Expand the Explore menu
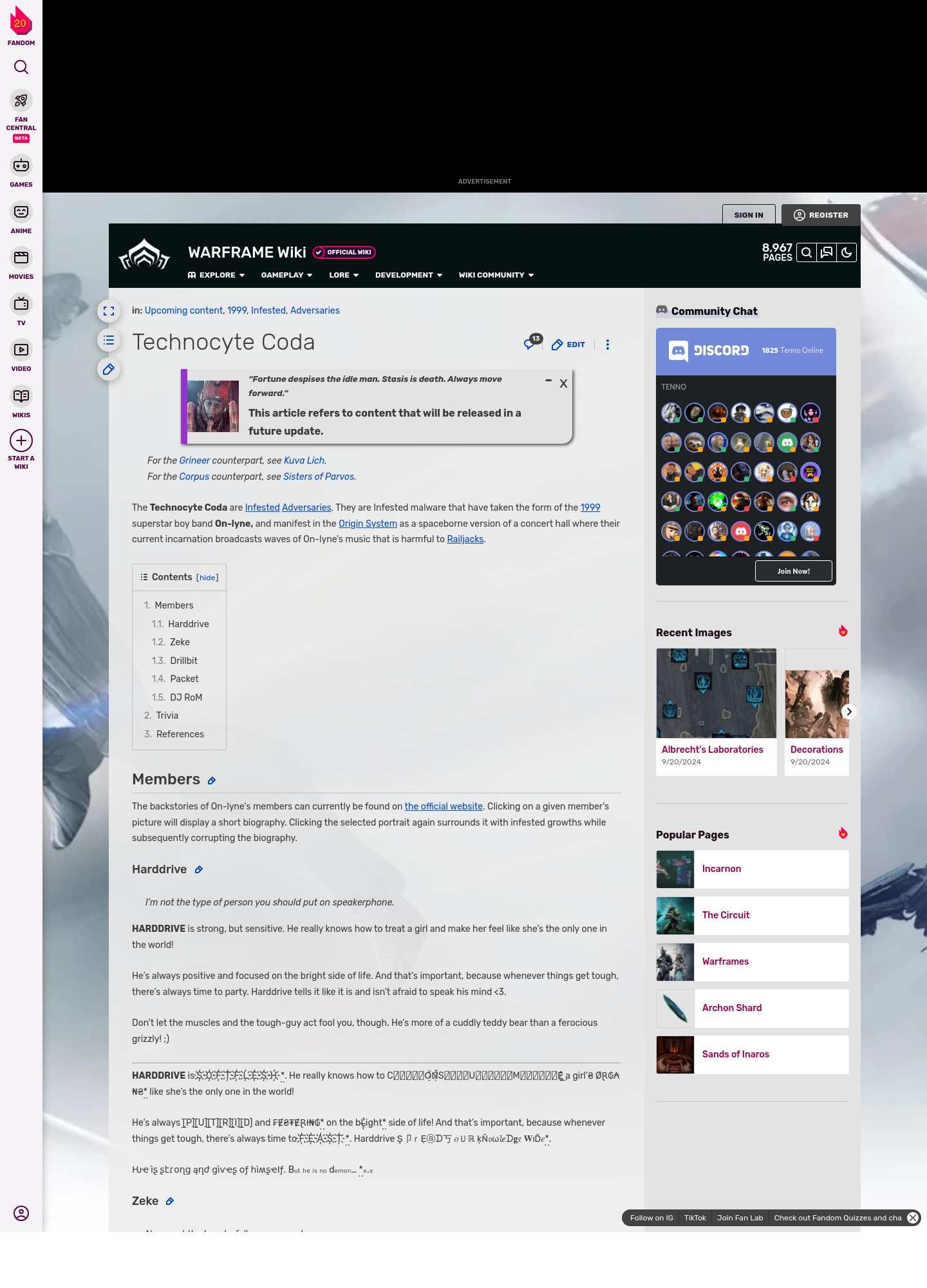The width and height of the screenshot is (927, 1288). click(216, 275)
